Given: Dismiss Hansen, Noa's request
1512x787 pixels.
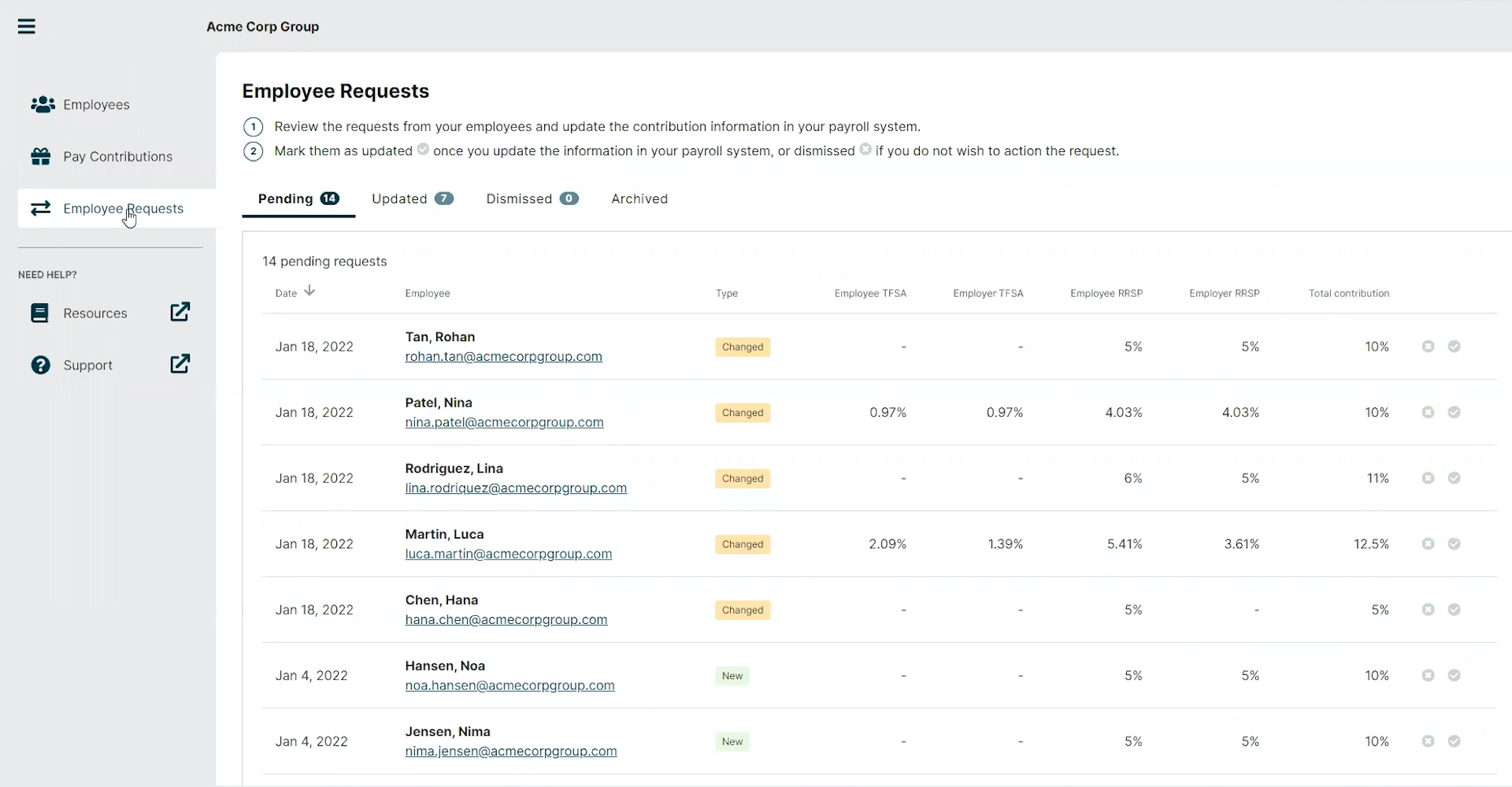Looking at the screenshot, I should 1428,675.
